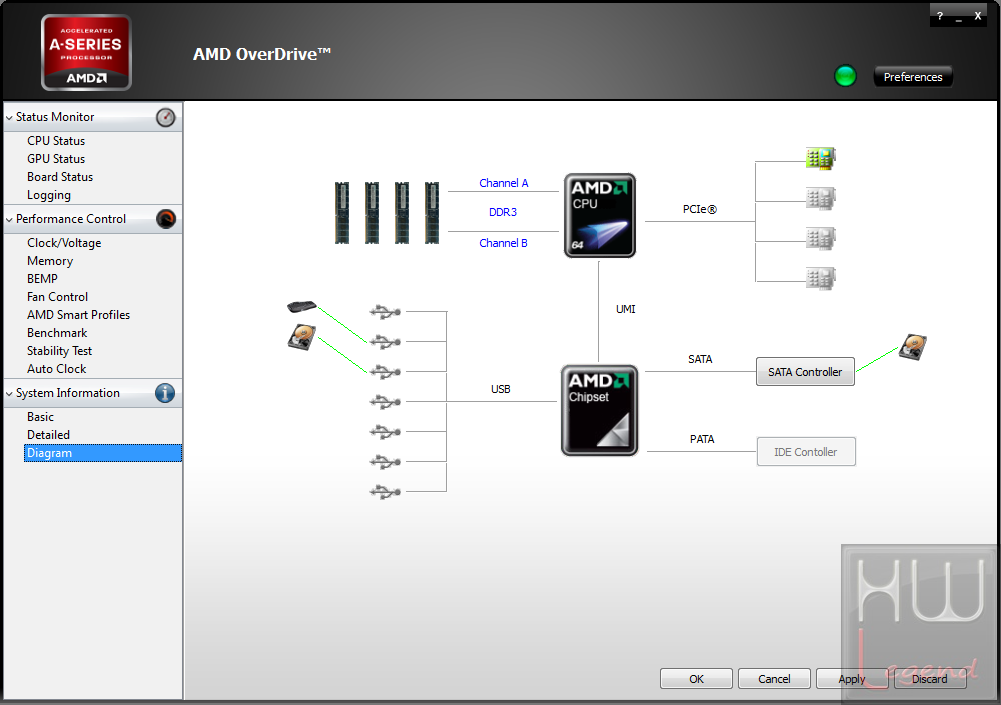Open Board Status page

tap(60, 176)
